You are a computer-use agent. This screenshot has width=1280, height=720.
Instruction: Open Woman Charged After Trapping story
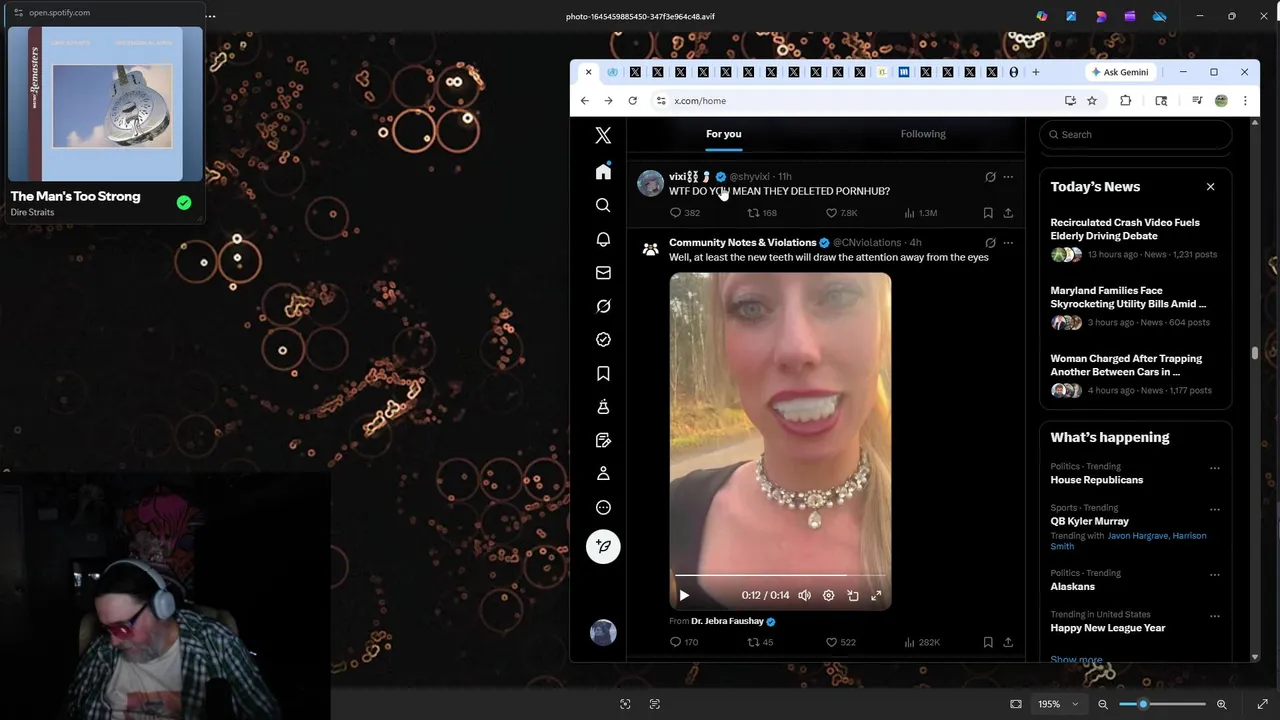click(x=1126, y=365)
